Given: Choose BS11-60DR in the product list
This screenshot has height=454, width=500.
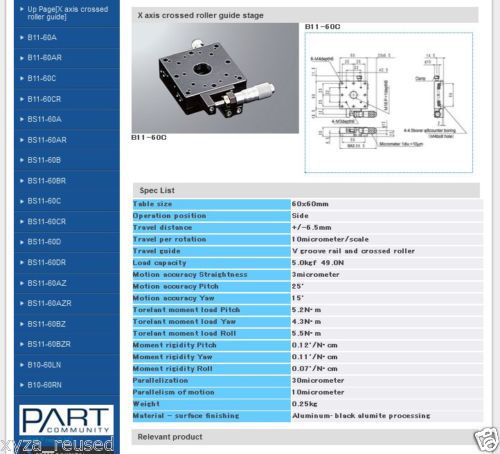Looking at the screenshot, I should [x=47, y=262].
